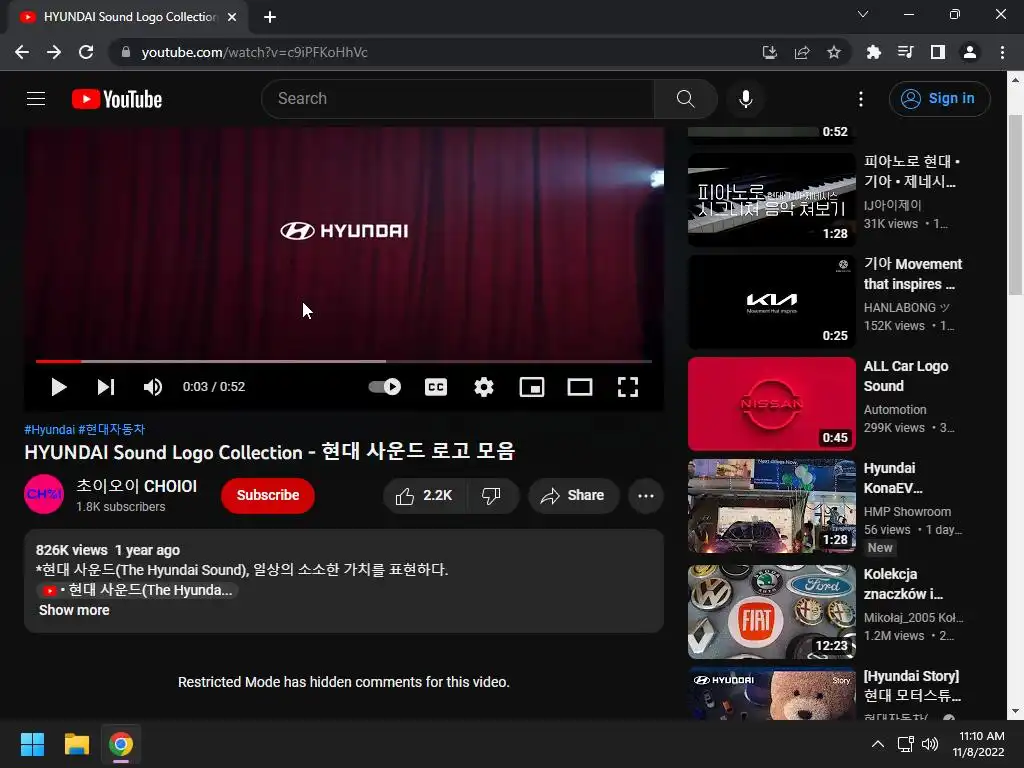Open File Explorer from taskbar
The image size is (1024, 768).
(76, 744)
